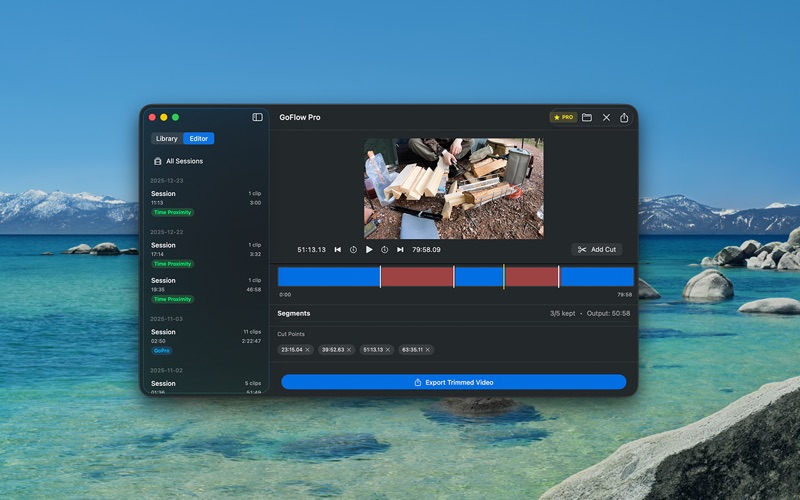Remove the 39:52.63 cut point
This screenshot has width=800, height=500.
pos(349,350)
